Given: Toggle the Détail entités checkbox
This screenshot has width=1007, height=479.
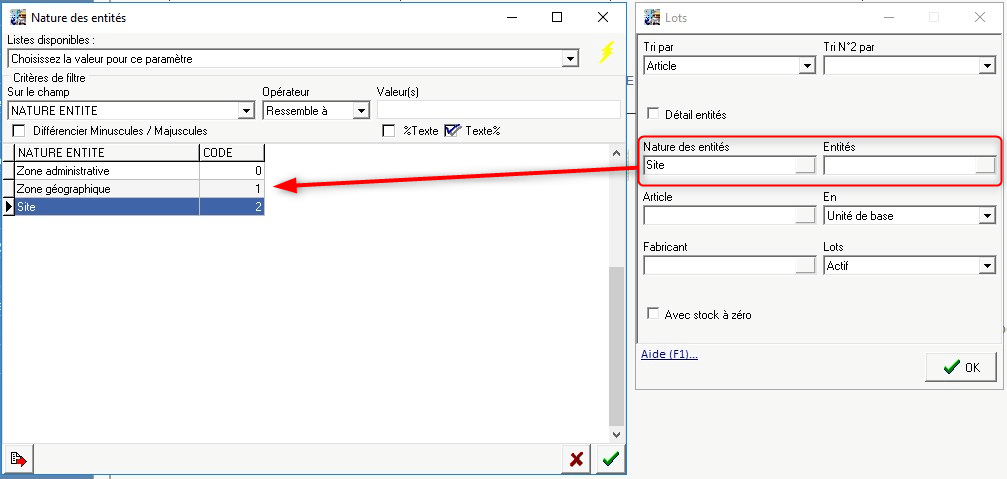Looking at the screenshot, I should 655,115.
